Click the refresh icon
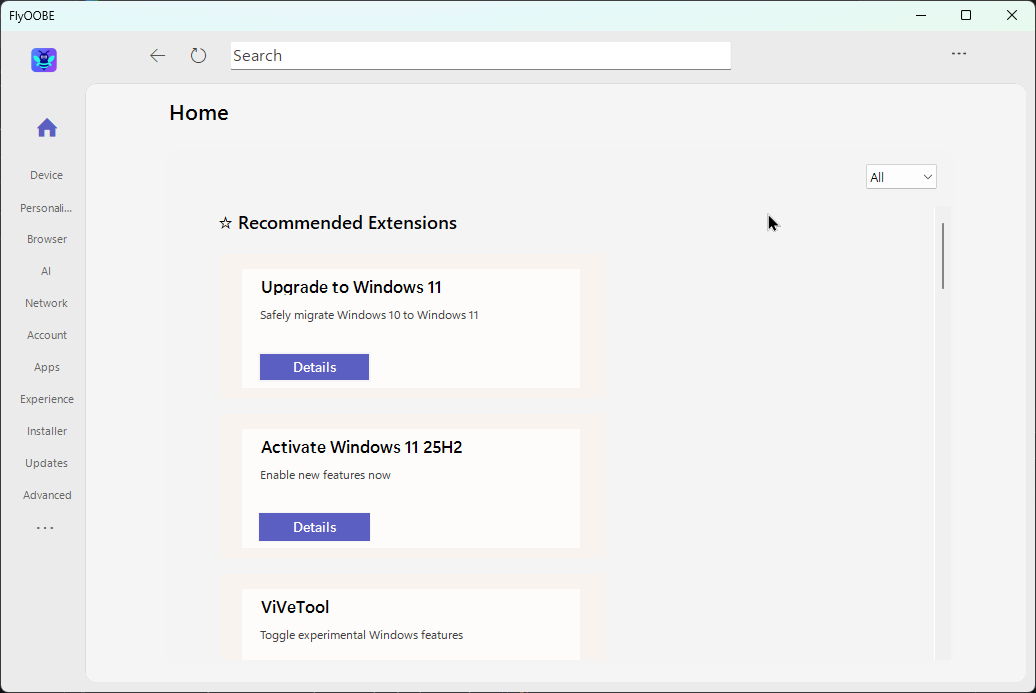The width and height of the screenshot is (1036, 693). [198, 55]
